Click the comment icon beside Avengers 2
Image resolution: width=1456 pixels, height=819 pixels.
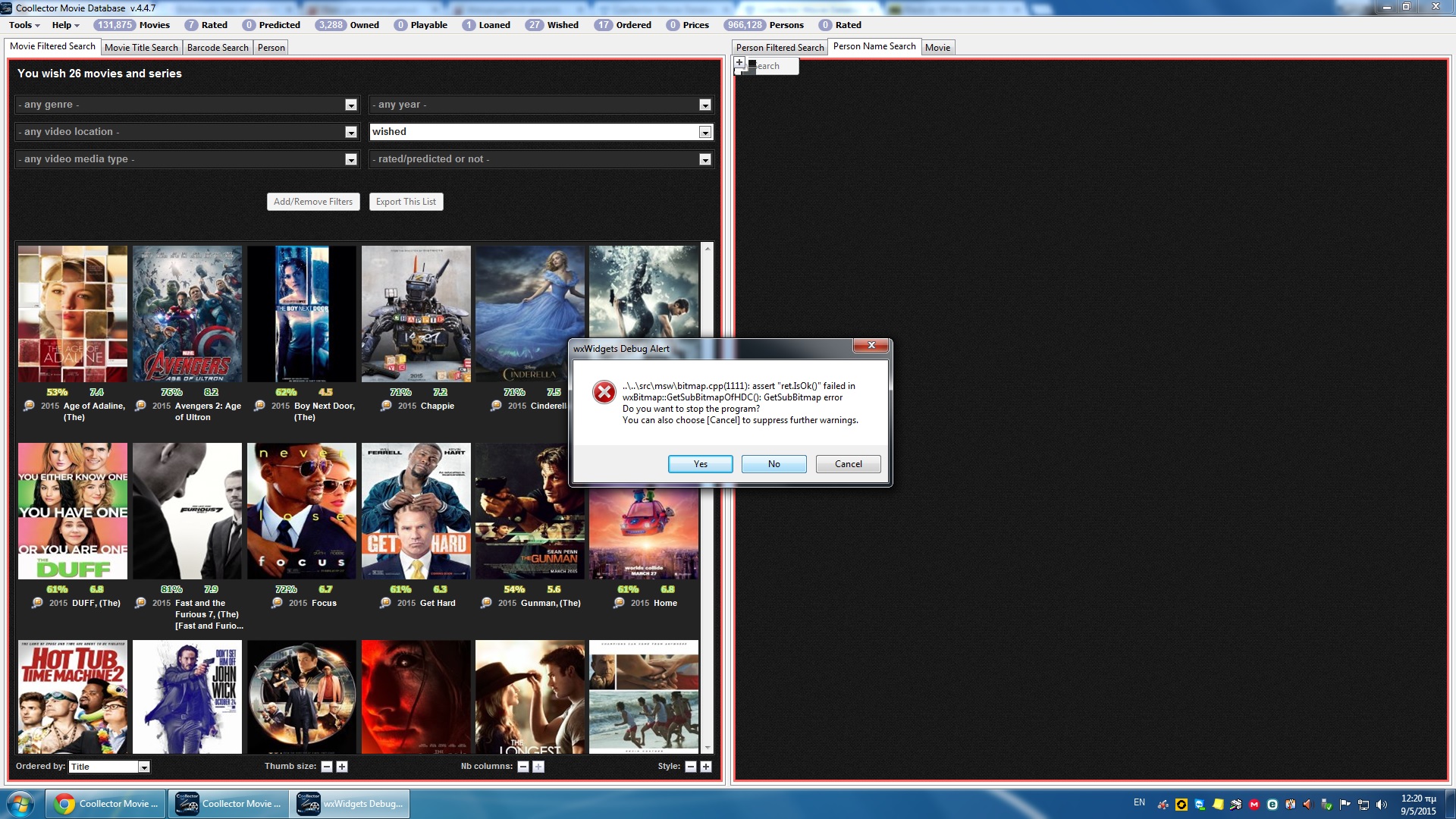(x=140, y=406)
